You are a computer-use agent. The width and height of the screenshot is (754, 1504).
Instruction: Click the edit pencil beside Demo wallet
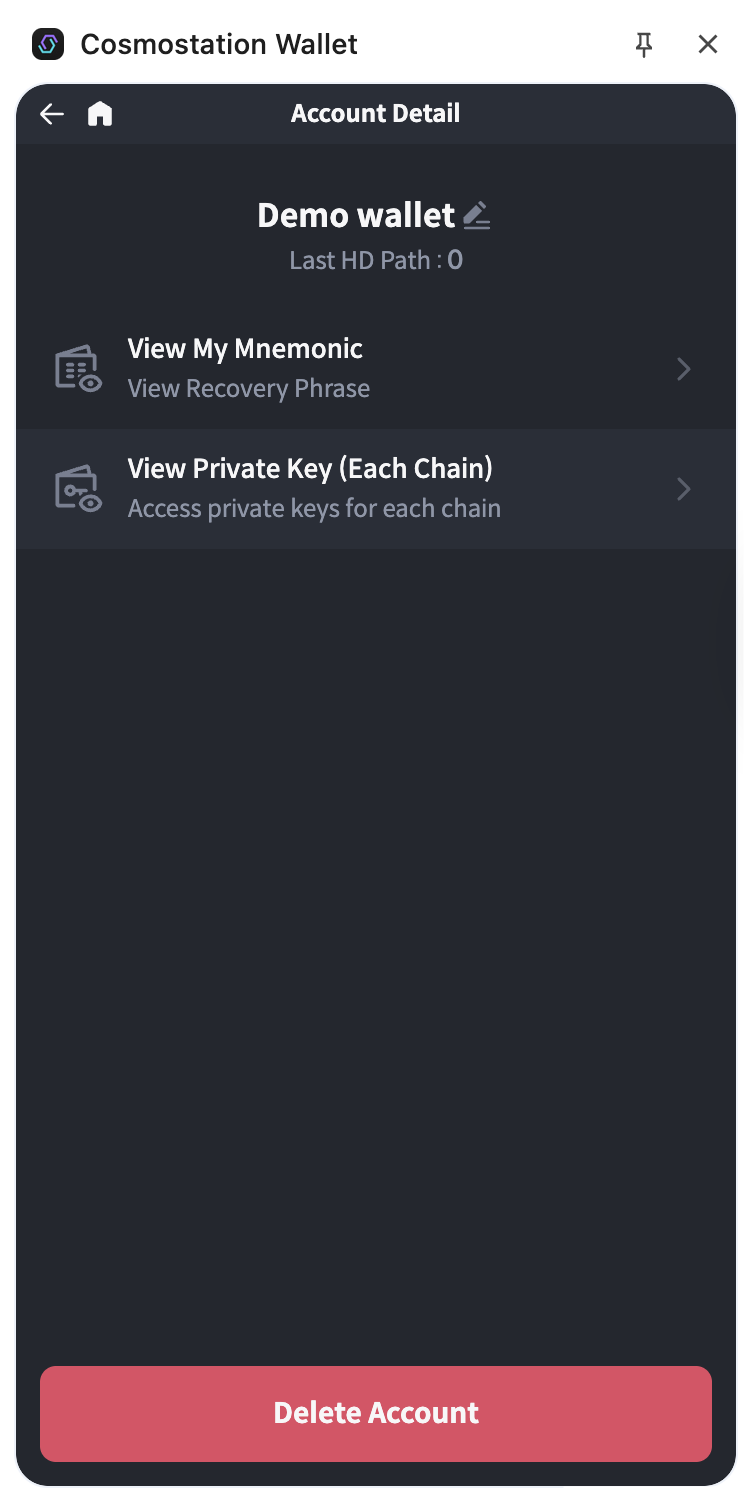coord(477,215)
